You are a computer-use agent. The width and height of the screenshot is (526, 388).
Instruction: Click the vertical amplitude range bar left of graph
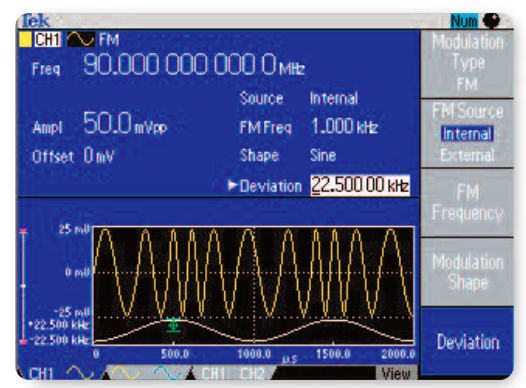tap(23, 286)
